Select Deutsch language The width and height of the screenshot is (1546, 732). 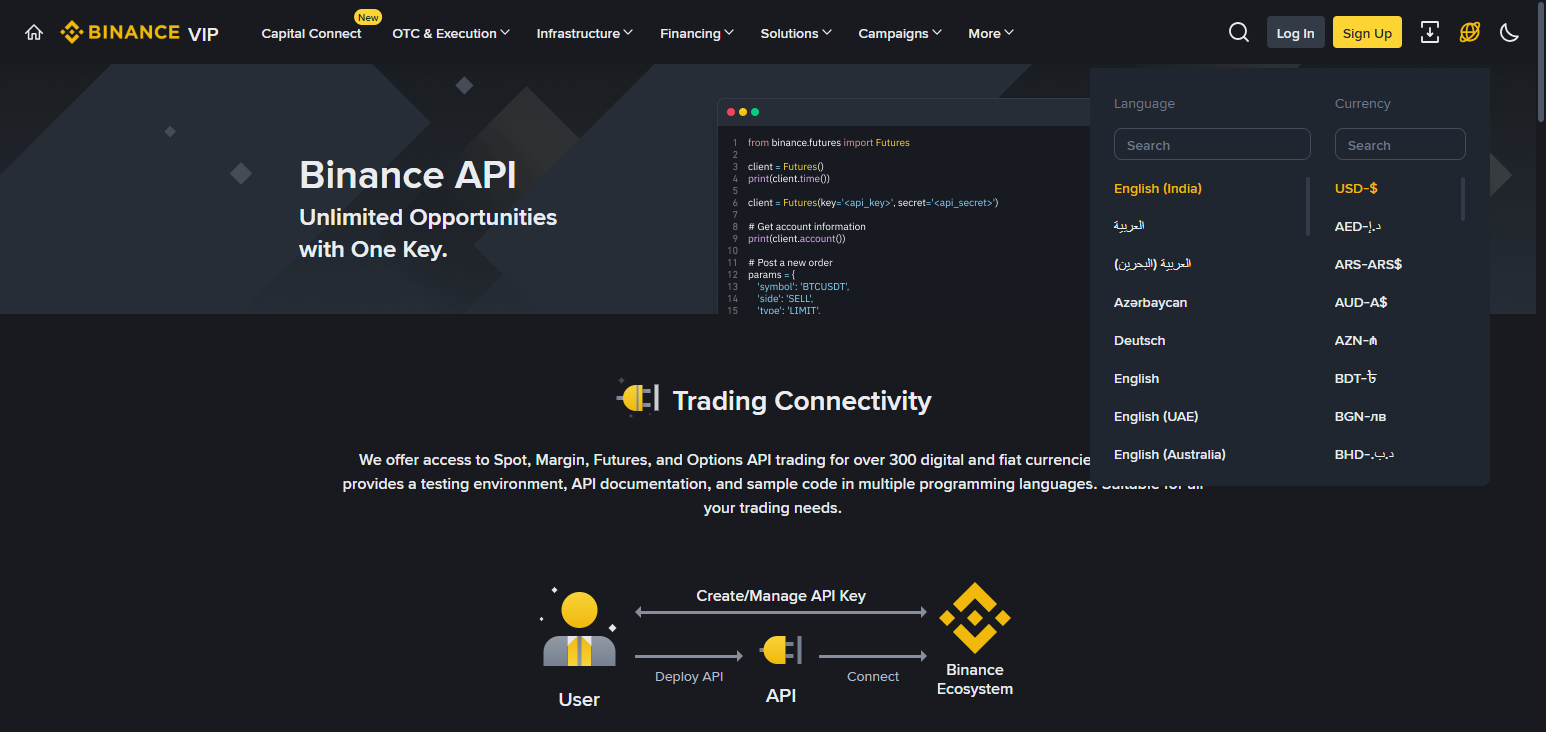click(x=1140, y=340)
